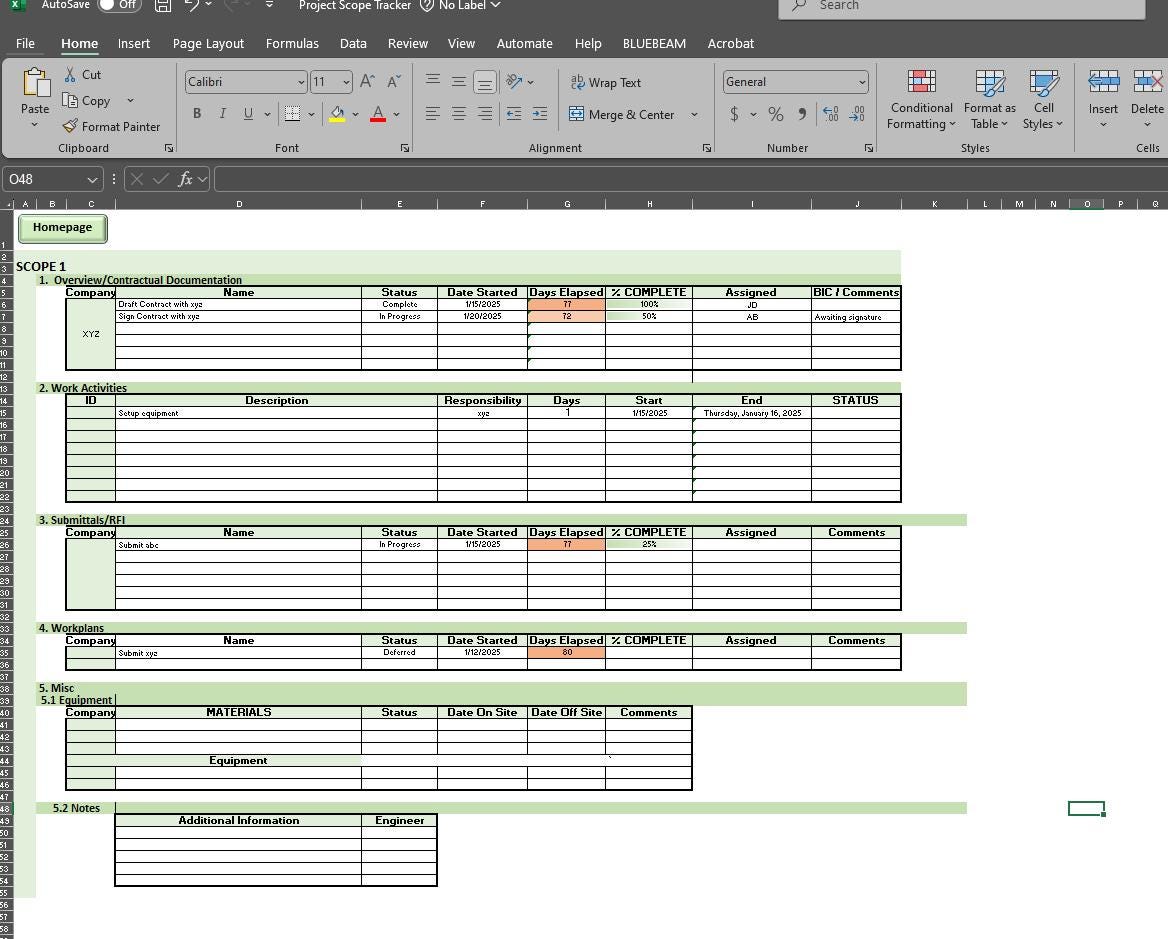
Task: Toggle italic formatting
Action: [222, 113]
